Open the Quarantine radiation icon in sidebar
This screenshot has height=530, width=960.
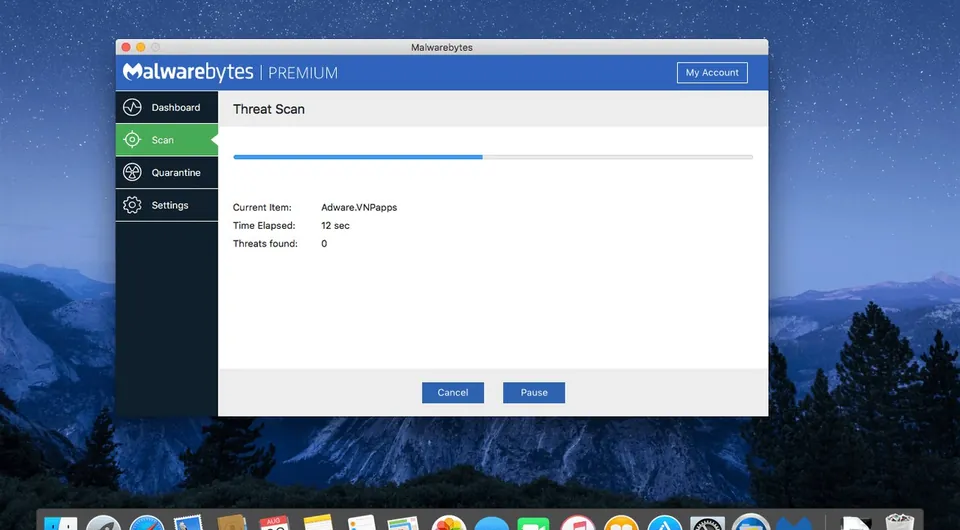132,173
